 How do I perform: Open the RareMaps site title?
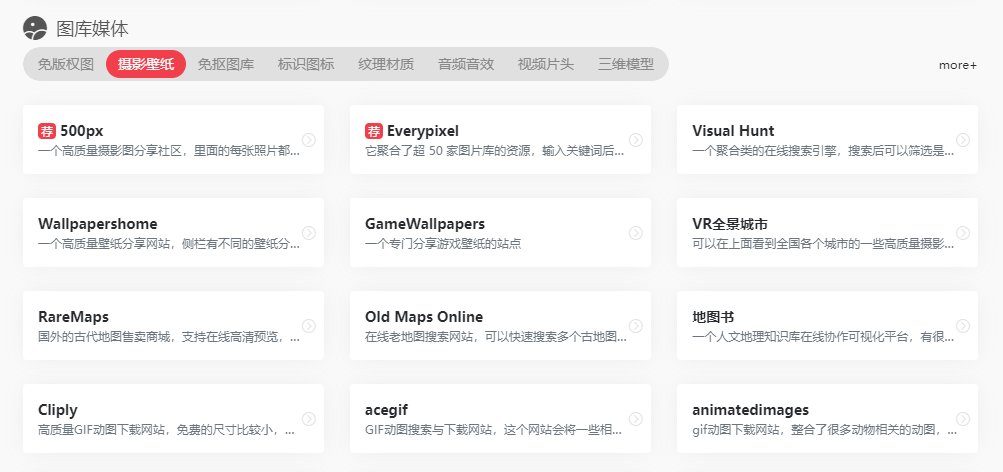click(x=74, y=317)
